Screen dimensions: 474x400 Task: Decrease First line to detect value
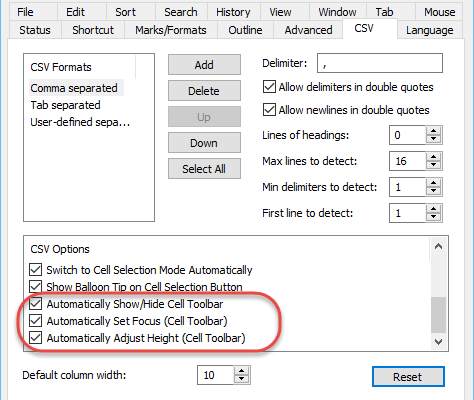point(433,217)
